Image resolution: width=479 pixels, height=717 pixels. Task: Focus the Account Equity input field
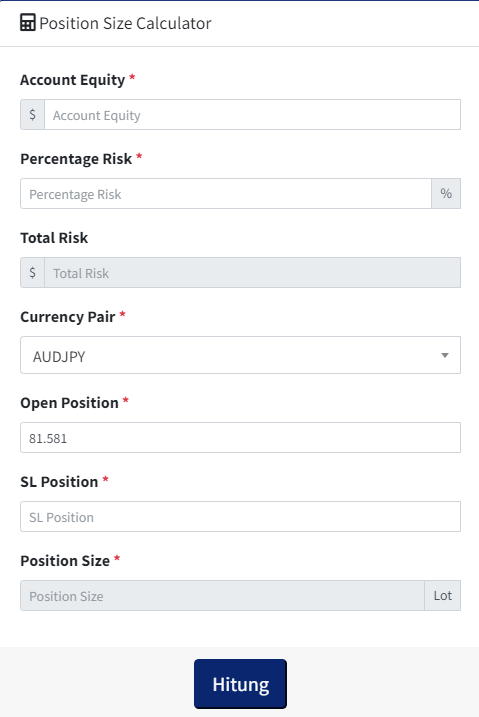coord(252,114)
